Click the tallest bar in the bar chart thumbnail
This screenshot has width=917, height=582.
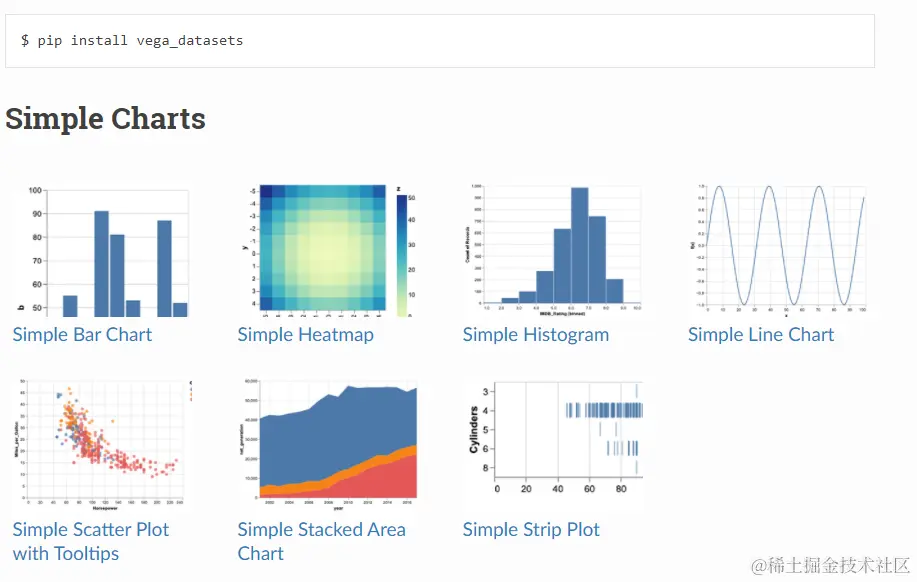click(x=101, y=264)
